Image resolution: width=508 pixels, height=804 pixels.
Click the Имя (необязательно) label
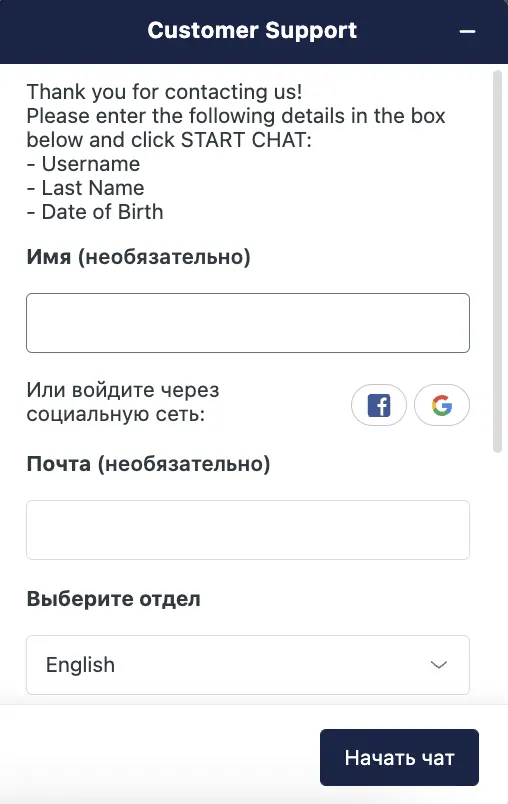[x=138, y=257]
